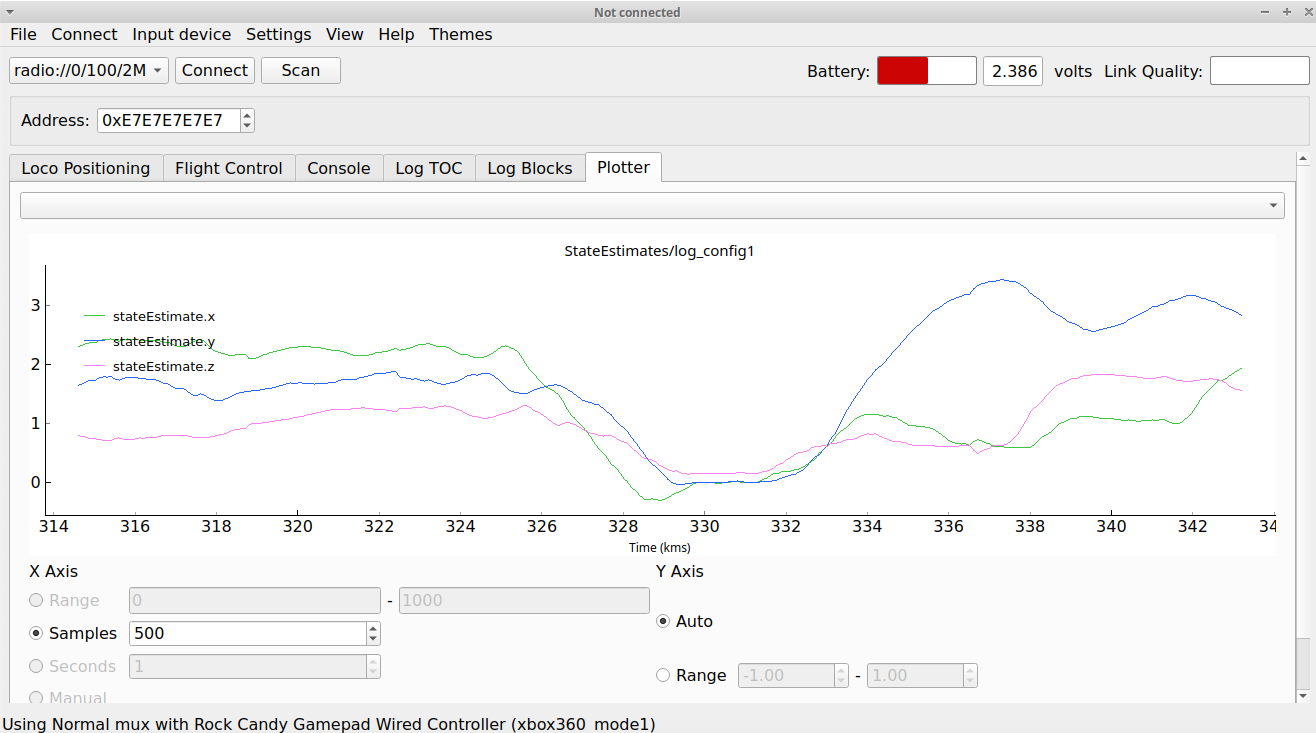This screenshot has width=1316, height=733.
Task: Open the Themes menu
Action: [x=460, y=34]
